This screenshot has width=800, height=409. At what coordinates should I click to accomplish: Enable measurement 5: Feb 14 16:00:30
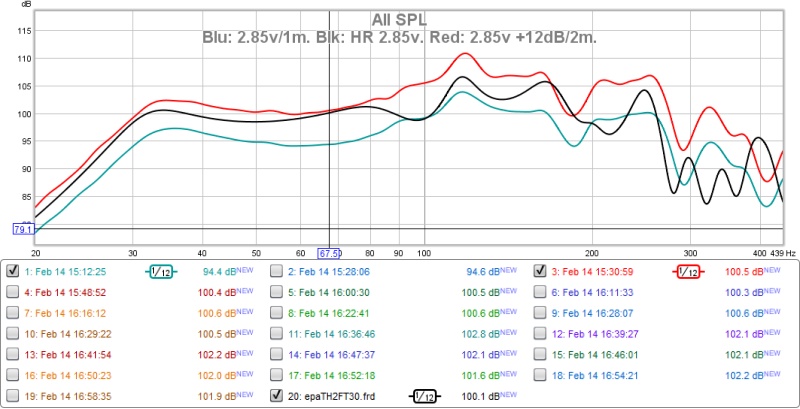coord(276,293)
